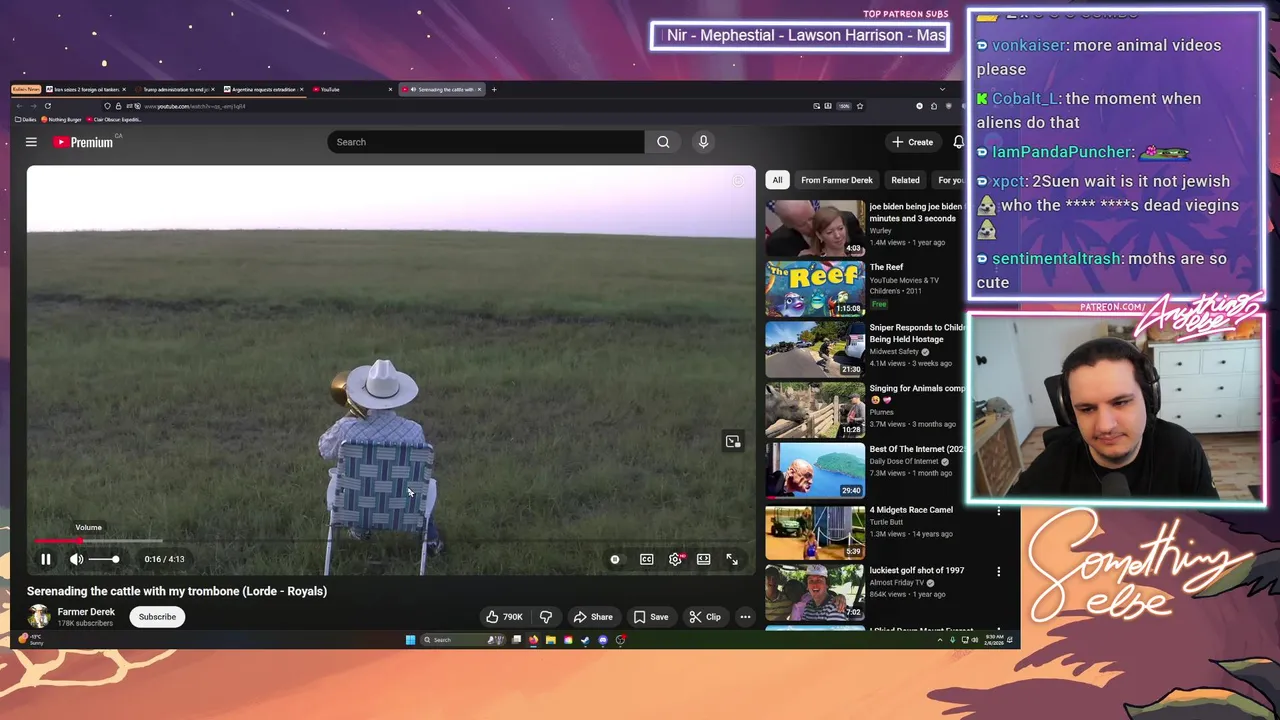Switch to theater mode
This screenshot has height=720, width=1280.
[704, 559]
